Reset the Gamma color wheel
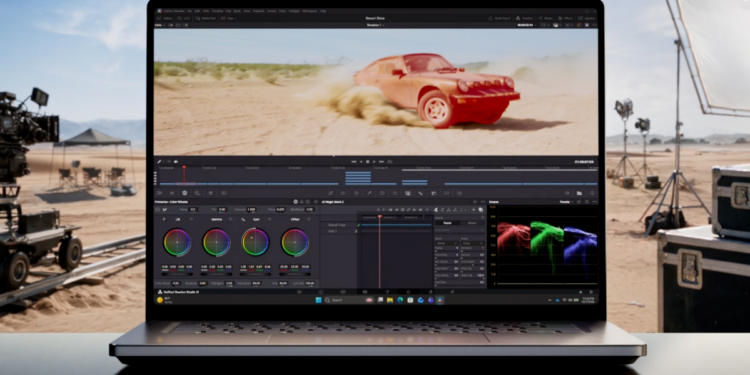 [231, 219]
